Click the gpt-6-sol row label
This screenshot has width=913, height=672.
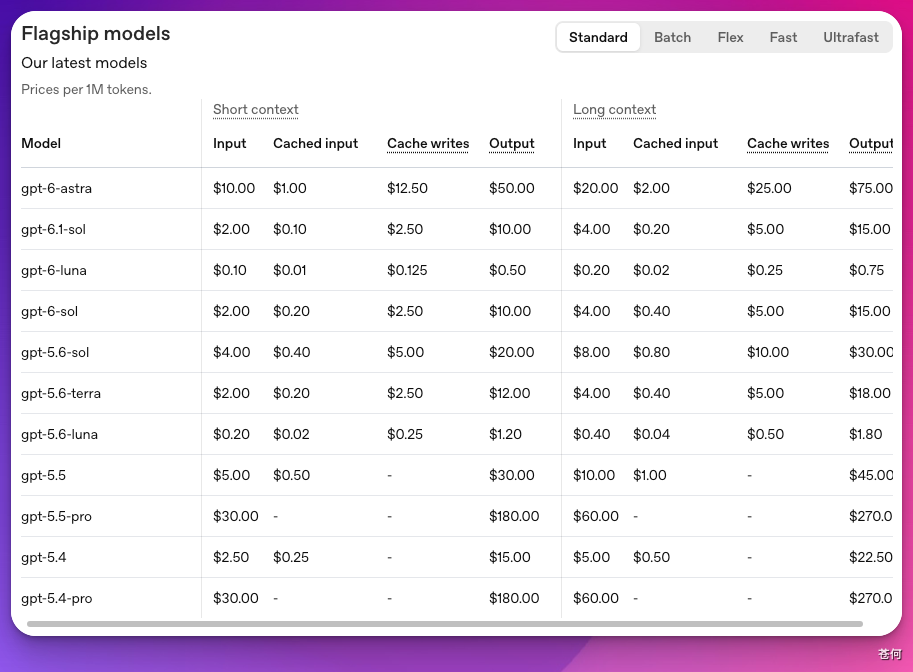pyautogui.click(x=49, y=312)
